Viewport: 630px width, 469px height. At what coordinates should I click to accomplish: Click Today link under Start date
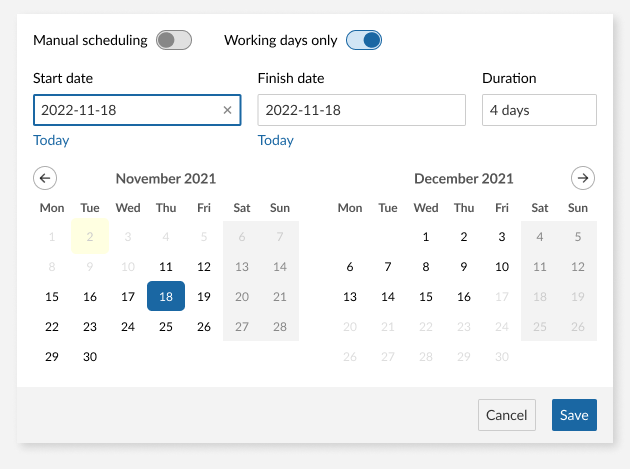(51, 140)
